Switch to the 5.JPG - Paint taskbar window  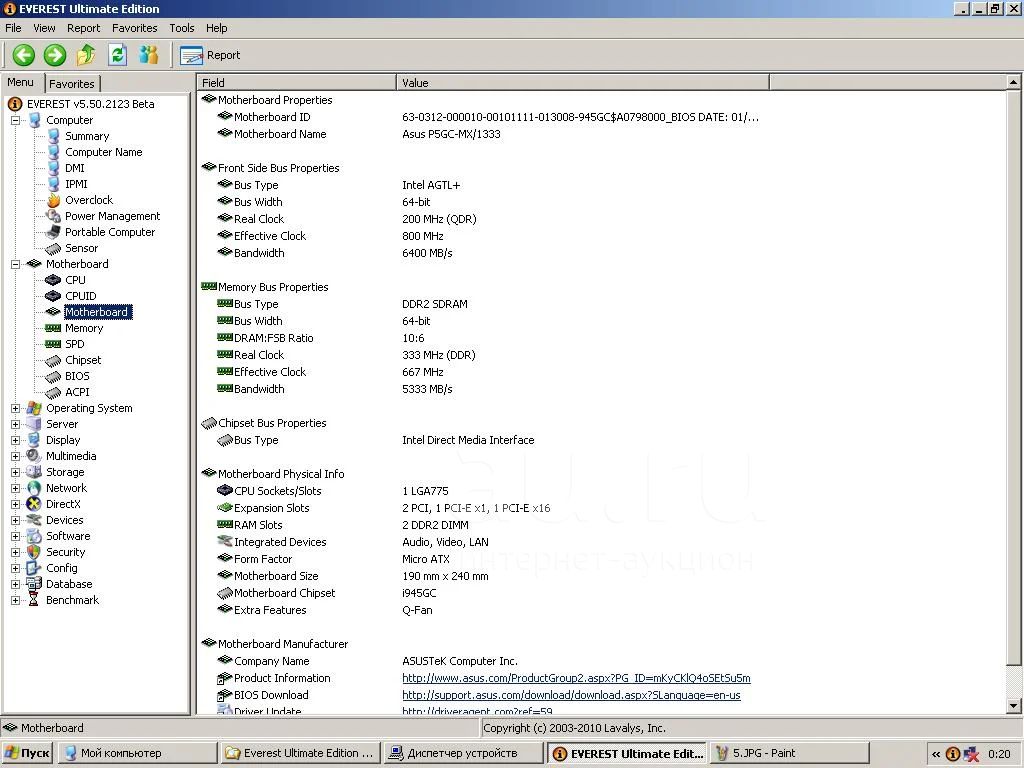click(x=789, y=753)
